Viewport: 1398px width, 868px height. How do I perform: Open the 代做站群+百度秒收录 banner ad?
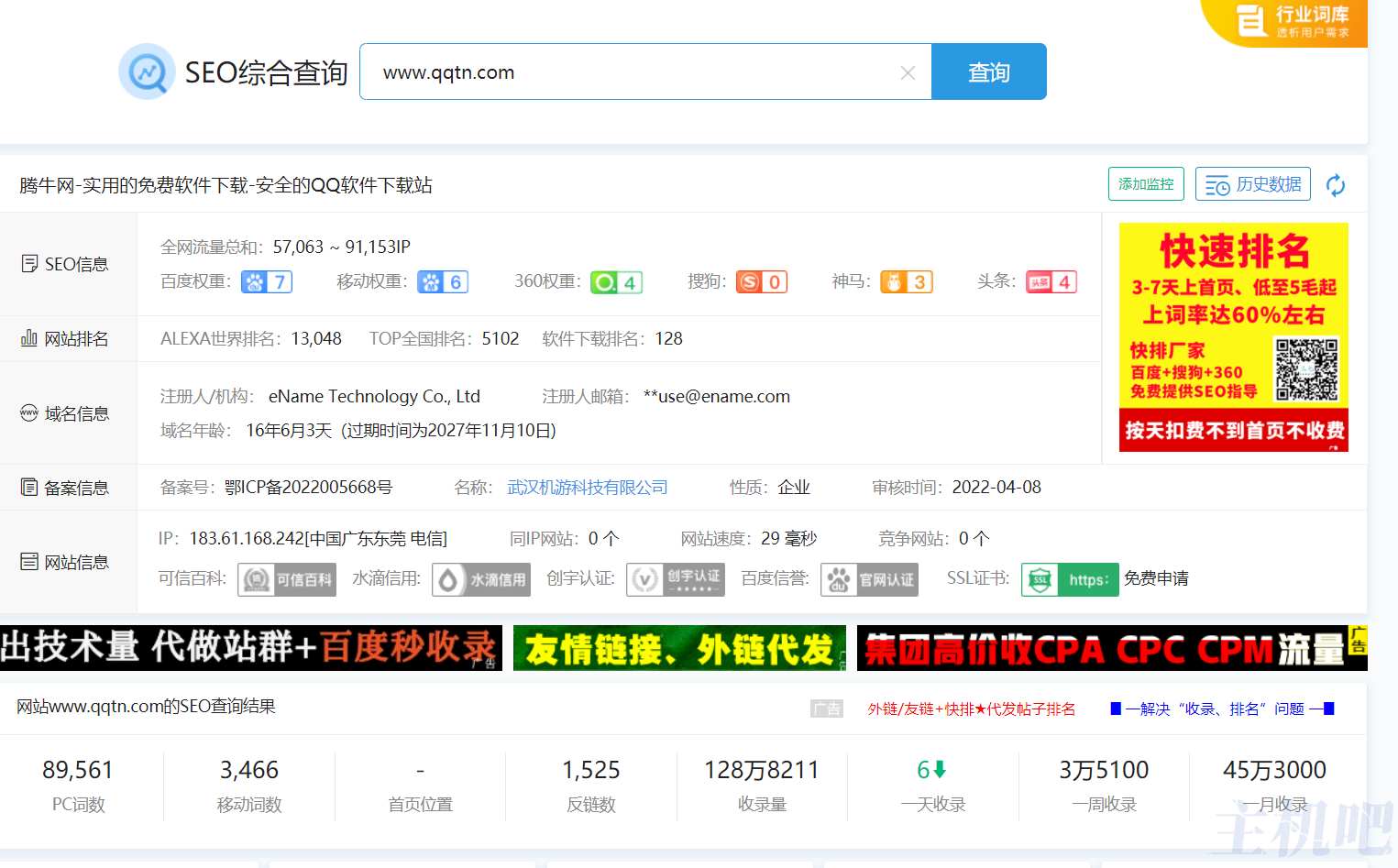click(x=251, y=648)
